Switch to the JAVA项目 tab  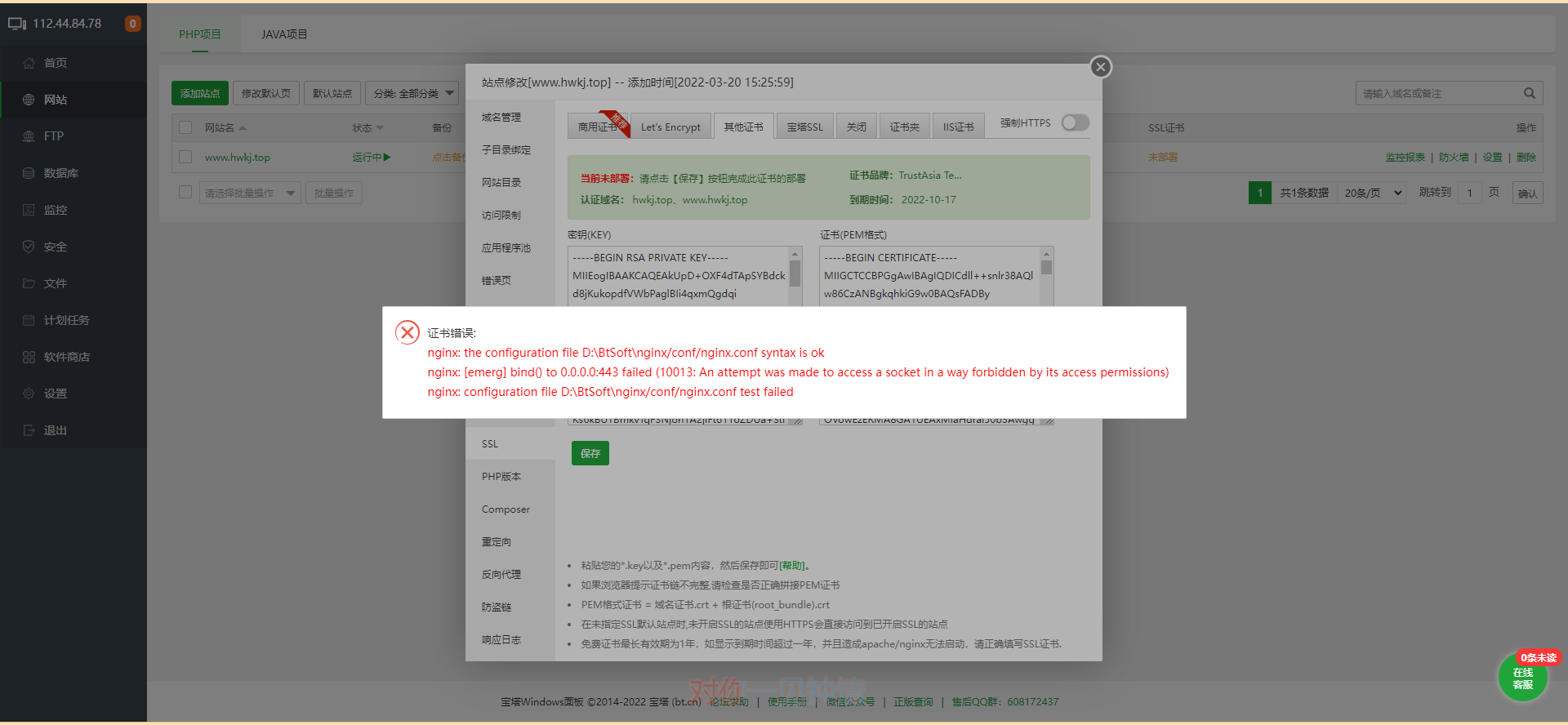tap(284, 34)
